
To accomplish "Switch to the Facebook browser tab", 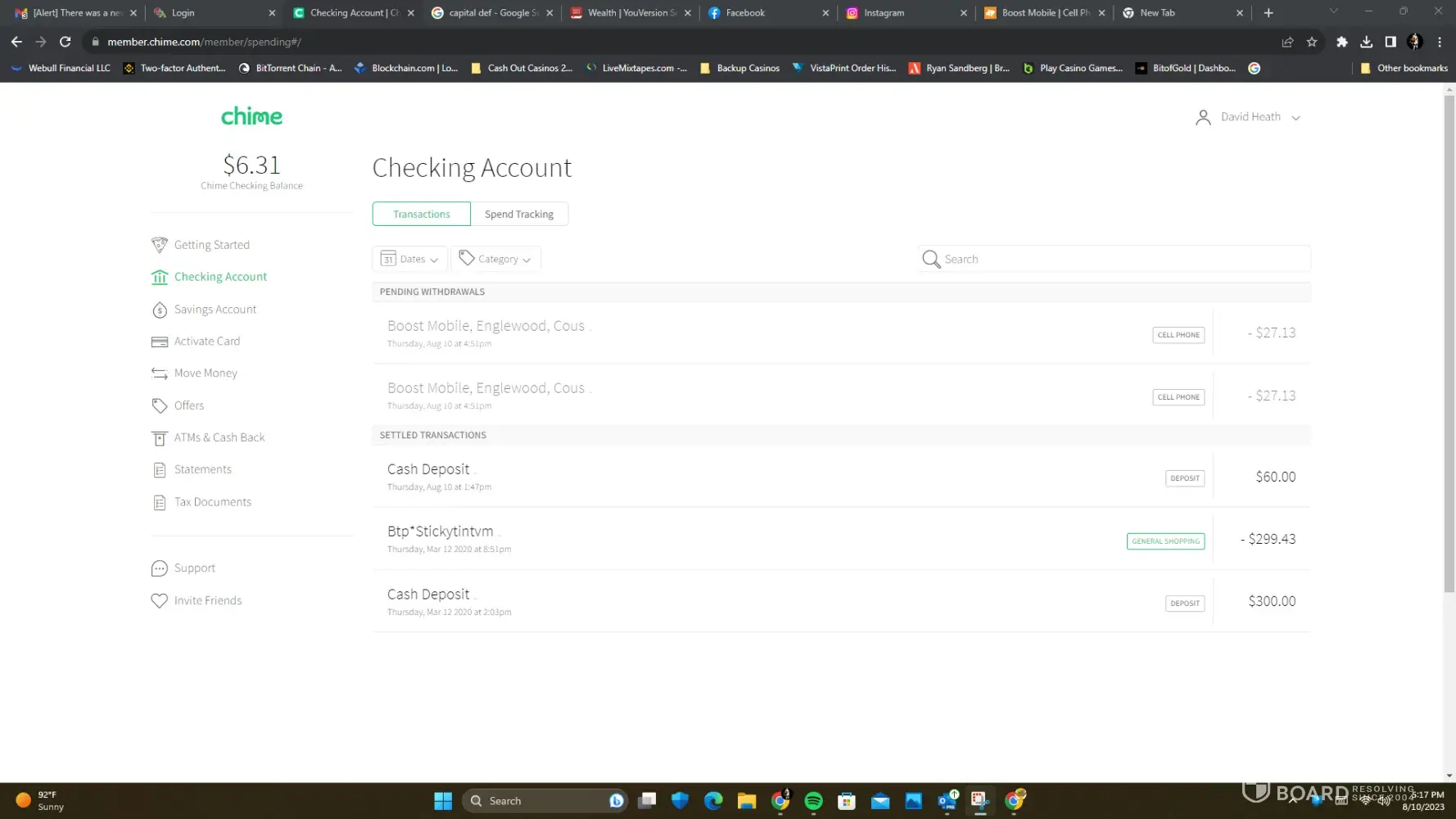I will point(767,13).
